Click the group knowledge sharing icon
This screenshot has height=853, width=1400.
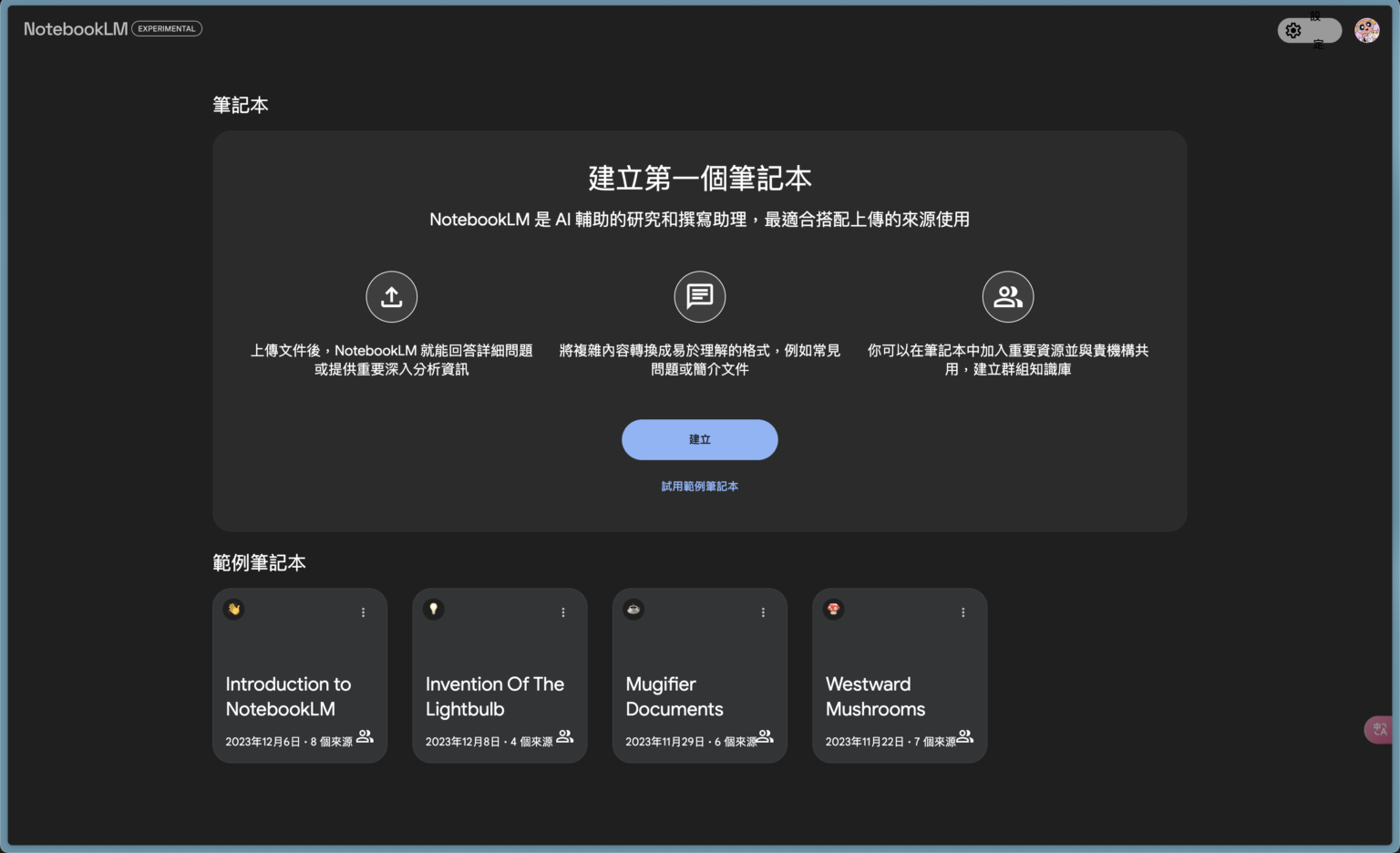(x=1008, y=296)
